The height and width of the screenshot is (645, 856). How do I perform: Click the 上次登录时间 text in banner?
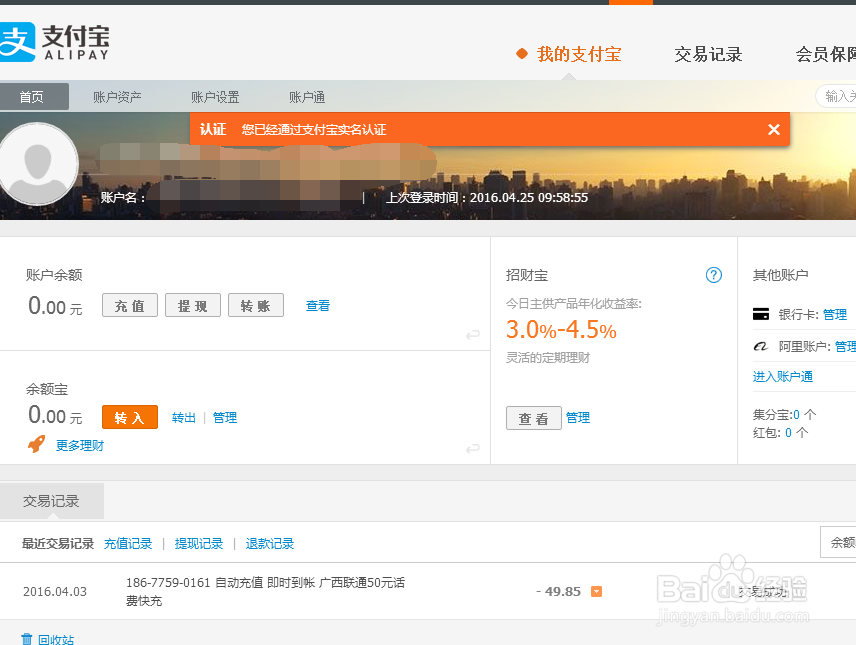487,197
